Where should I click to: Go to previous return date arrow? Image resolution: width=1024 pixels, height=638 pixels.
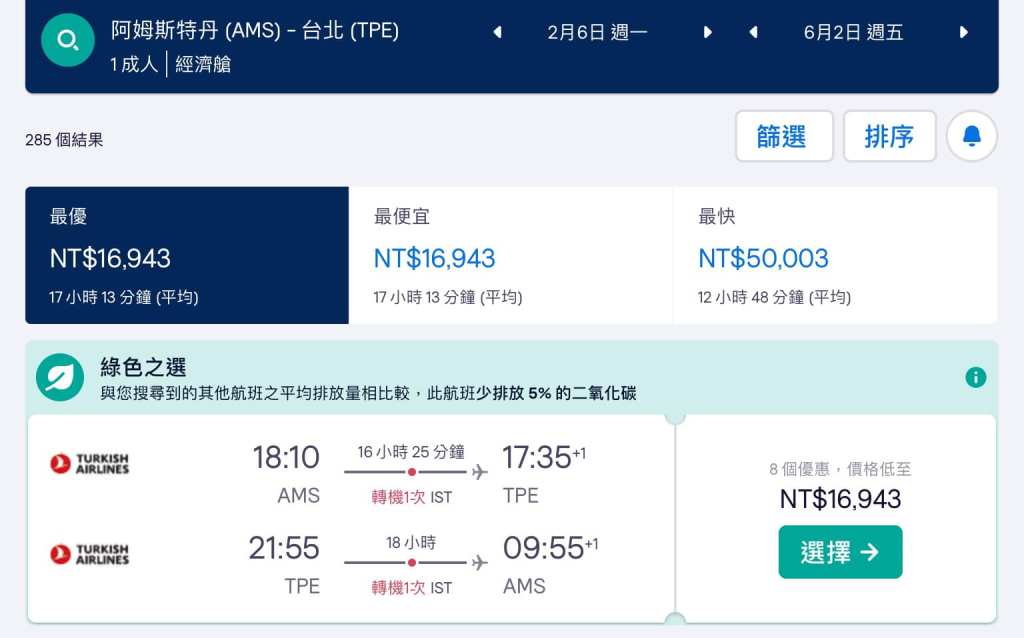point(753,32)
